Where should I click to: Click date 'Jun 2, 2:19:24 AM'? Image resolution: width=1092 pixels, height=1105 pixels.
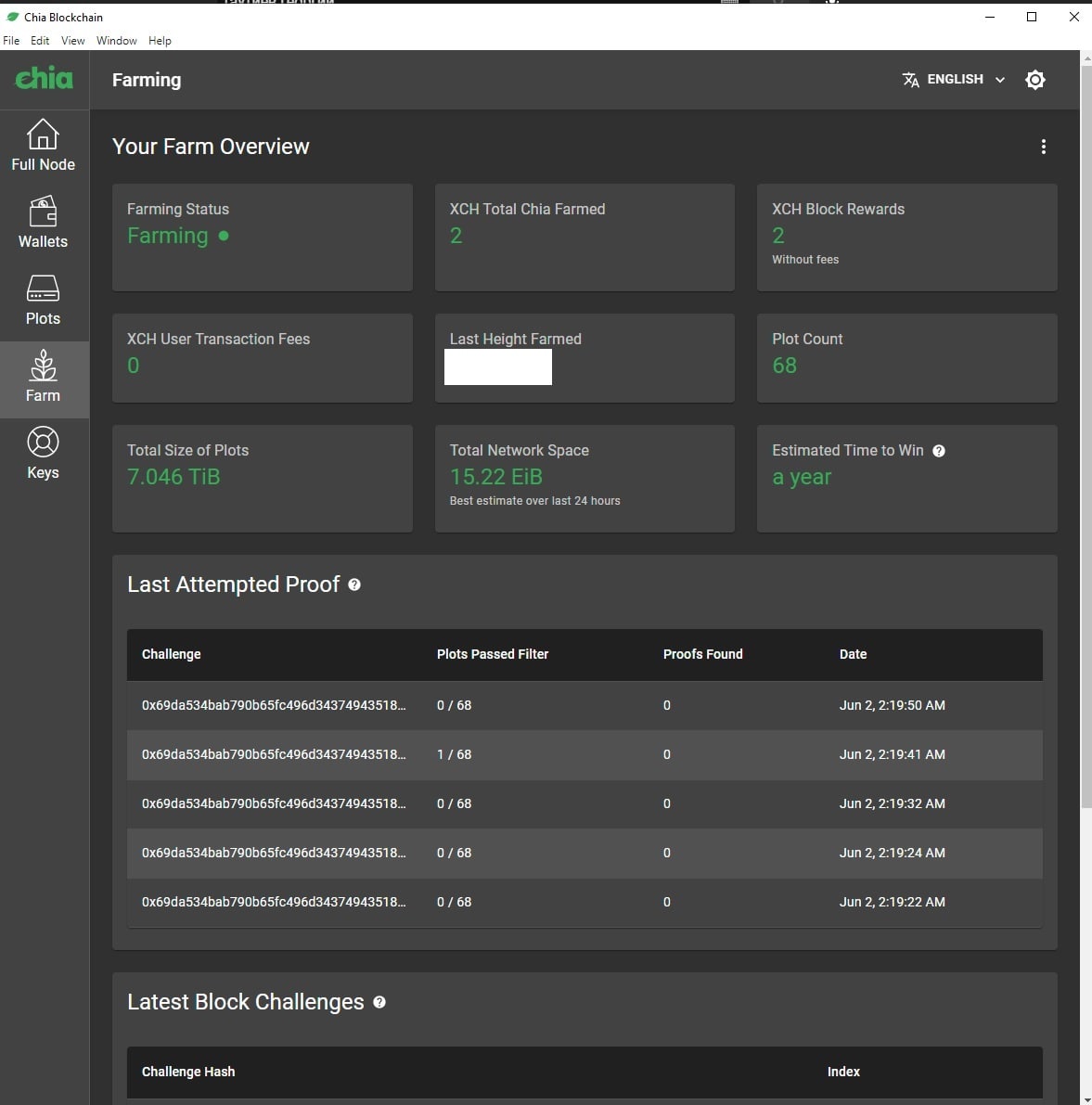(892, 853)
